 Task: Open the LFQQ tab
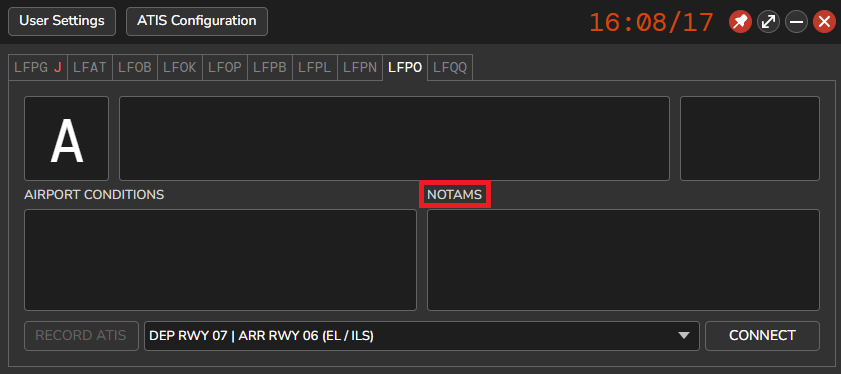pos(450,68)
